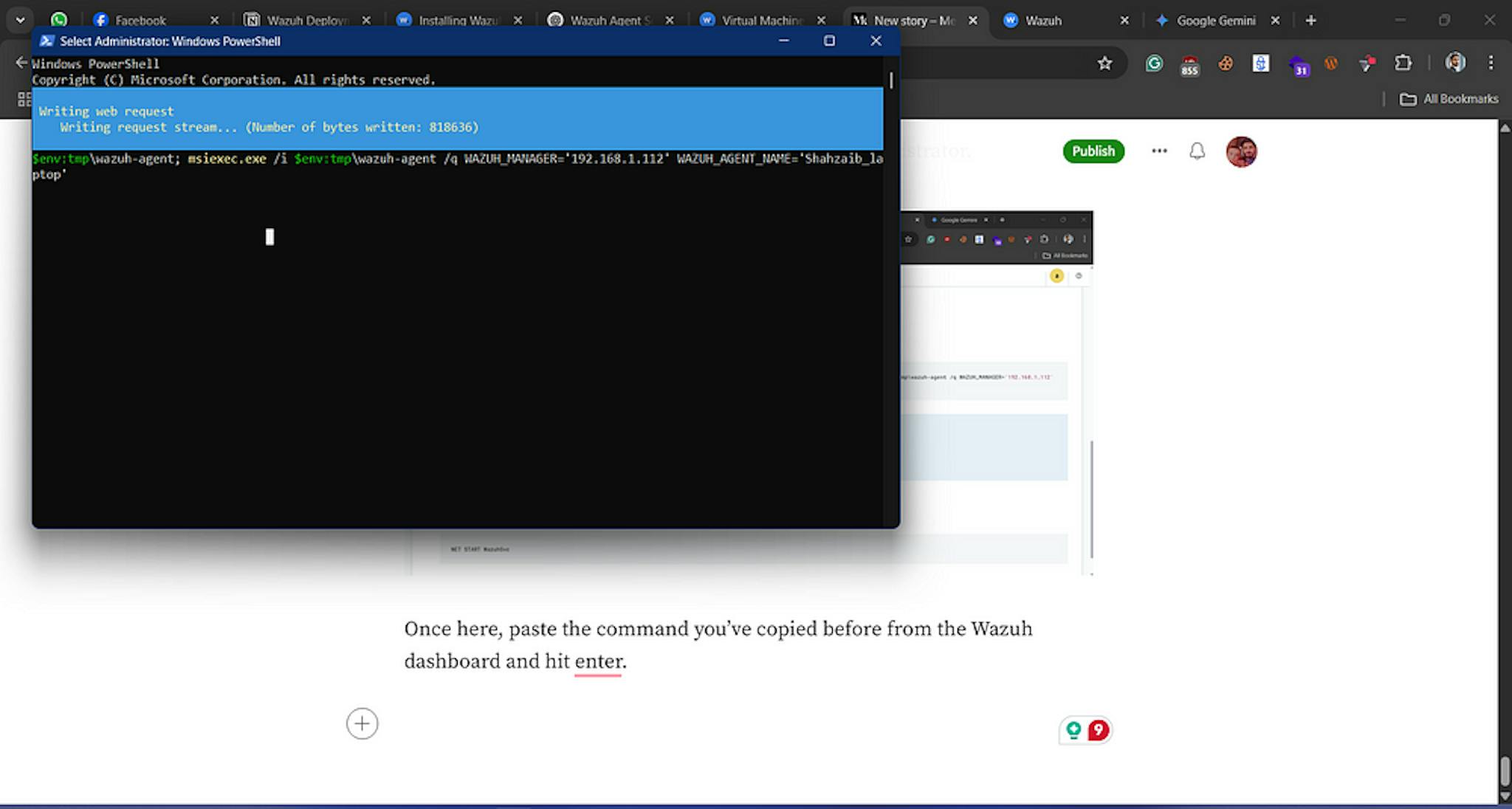Close the PowerShell window

876,41
